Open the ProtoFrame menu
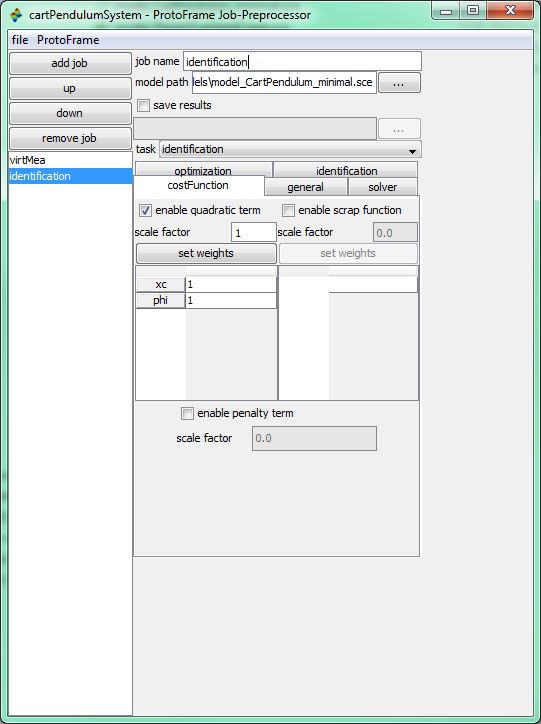The image size is (541, 724). [x=68, y=40]
